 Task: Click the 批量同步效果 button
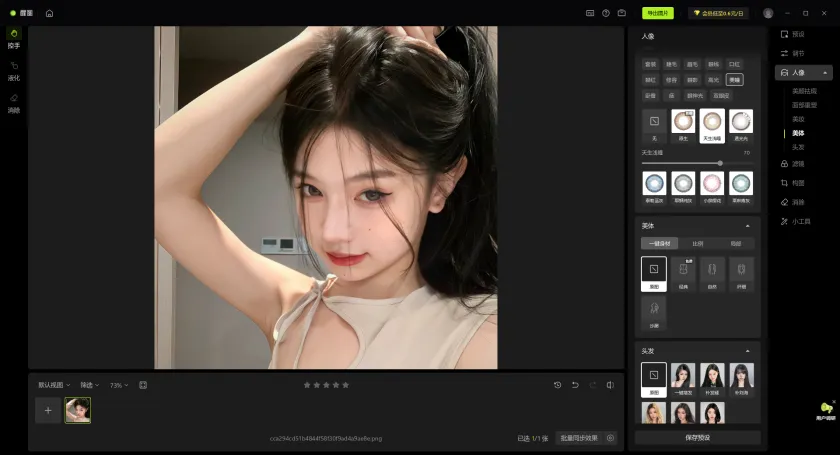click(x=579, y=438)
